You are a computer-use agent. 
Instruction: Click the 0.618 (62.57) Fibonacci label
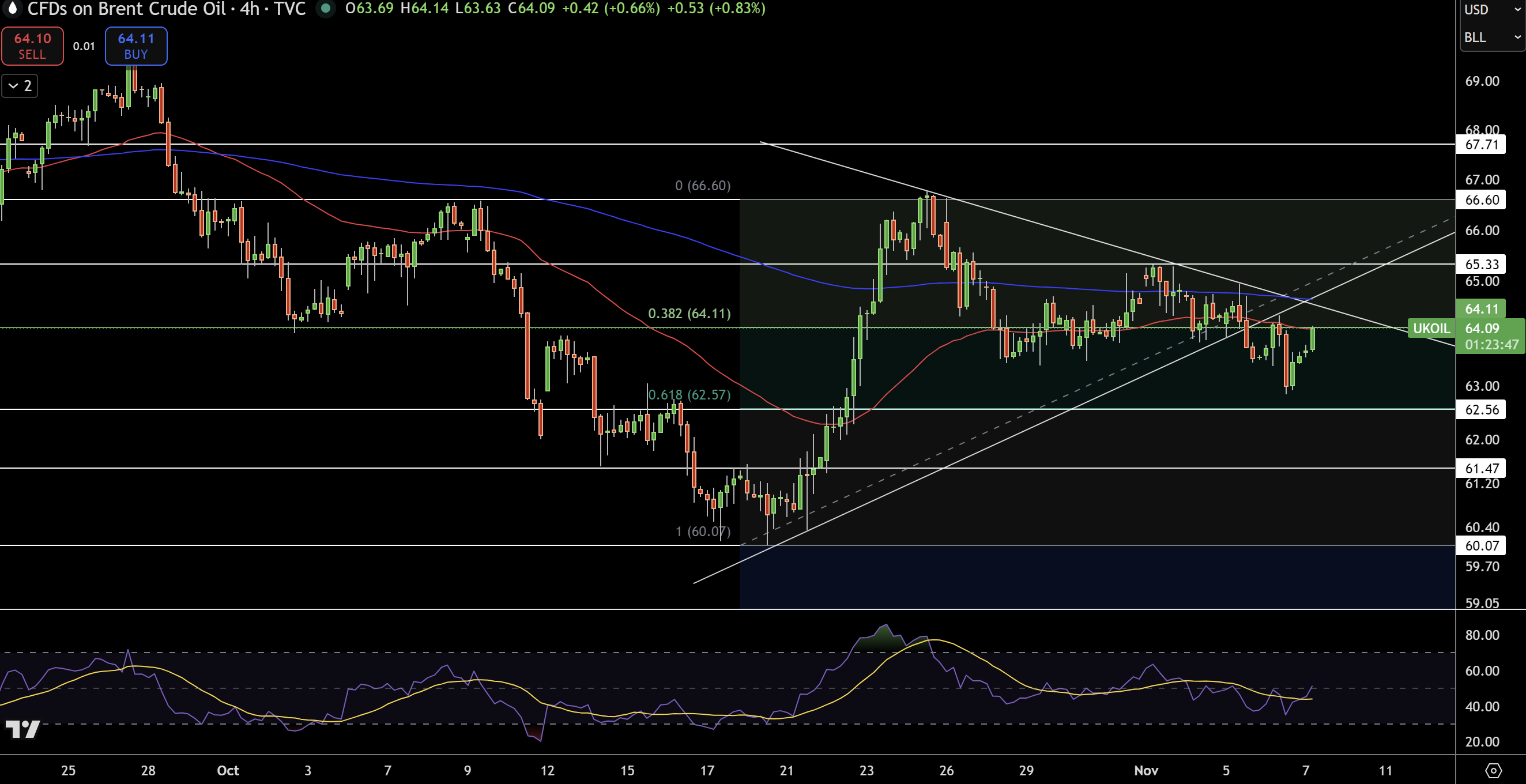click(x=689, y=394)
